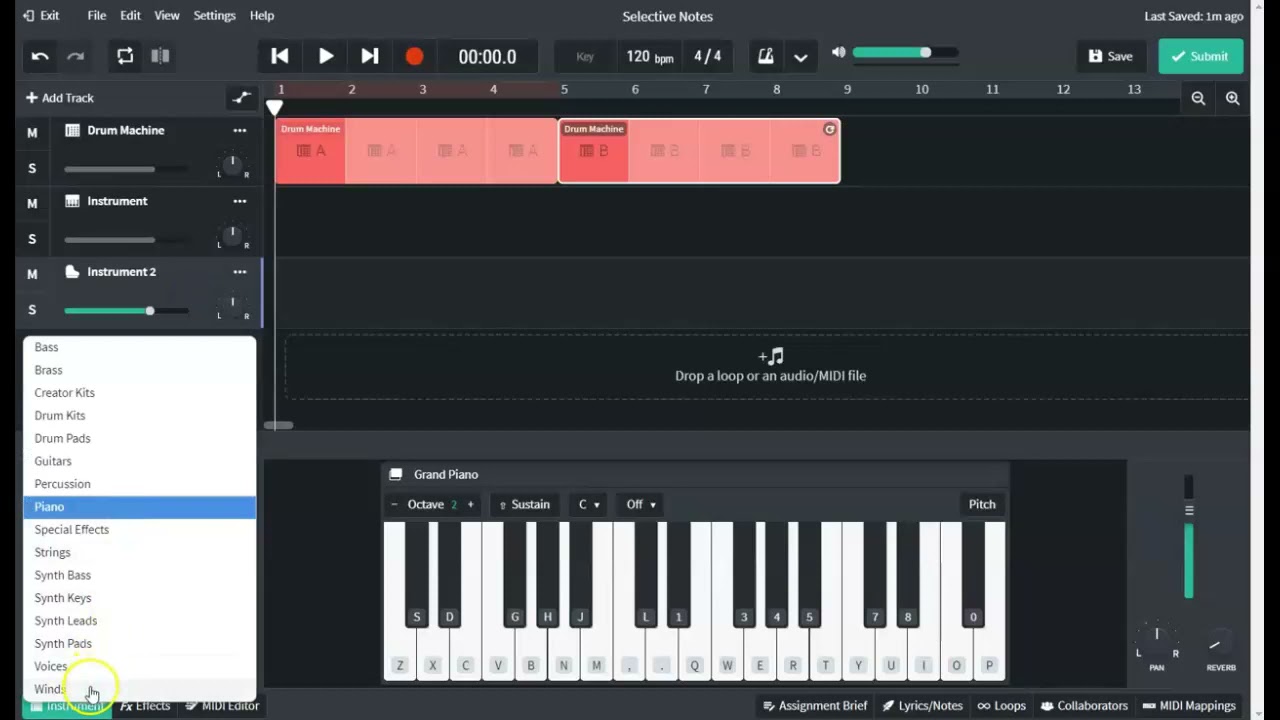
Task: Skip to the beginning of the song
Action: pyautogui.click(x=280, y=56)
